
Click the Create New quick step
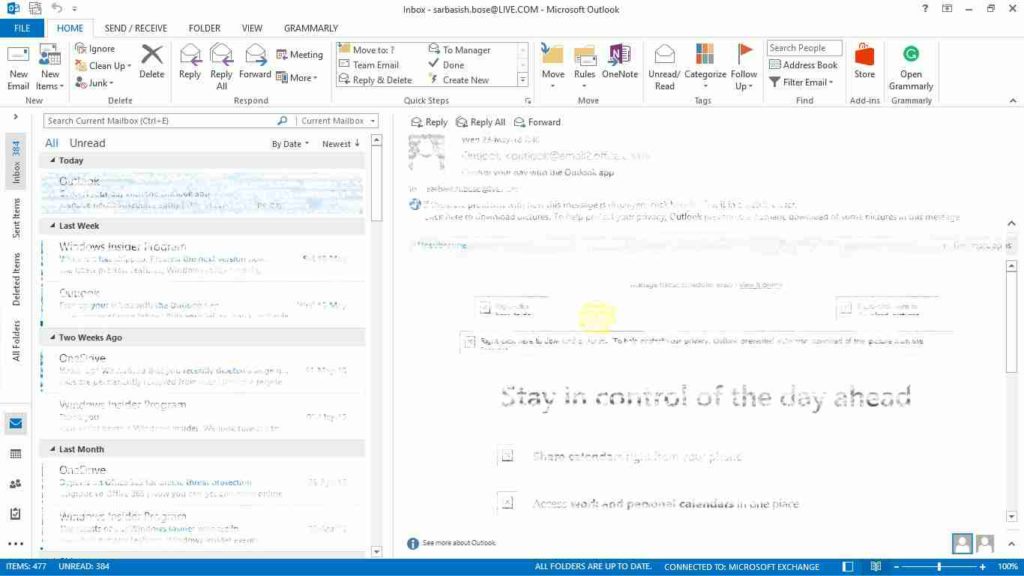click(x=458, y=80)
